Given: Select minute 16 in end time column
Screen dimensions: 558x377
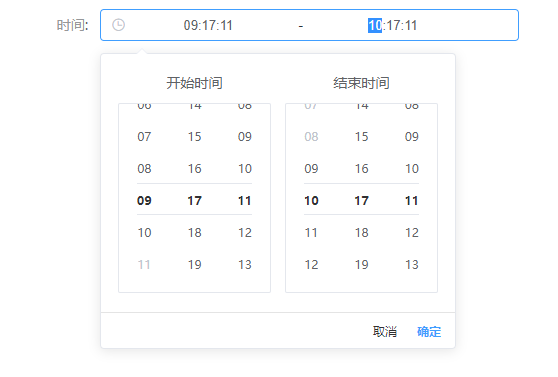Looking at the screenshot, I should tap(362, 168).
